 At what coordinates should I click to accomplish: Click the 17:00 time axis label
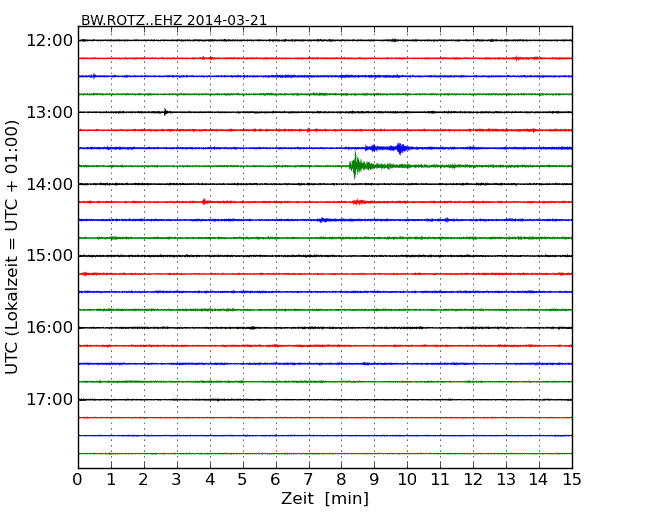pos(49,400)
